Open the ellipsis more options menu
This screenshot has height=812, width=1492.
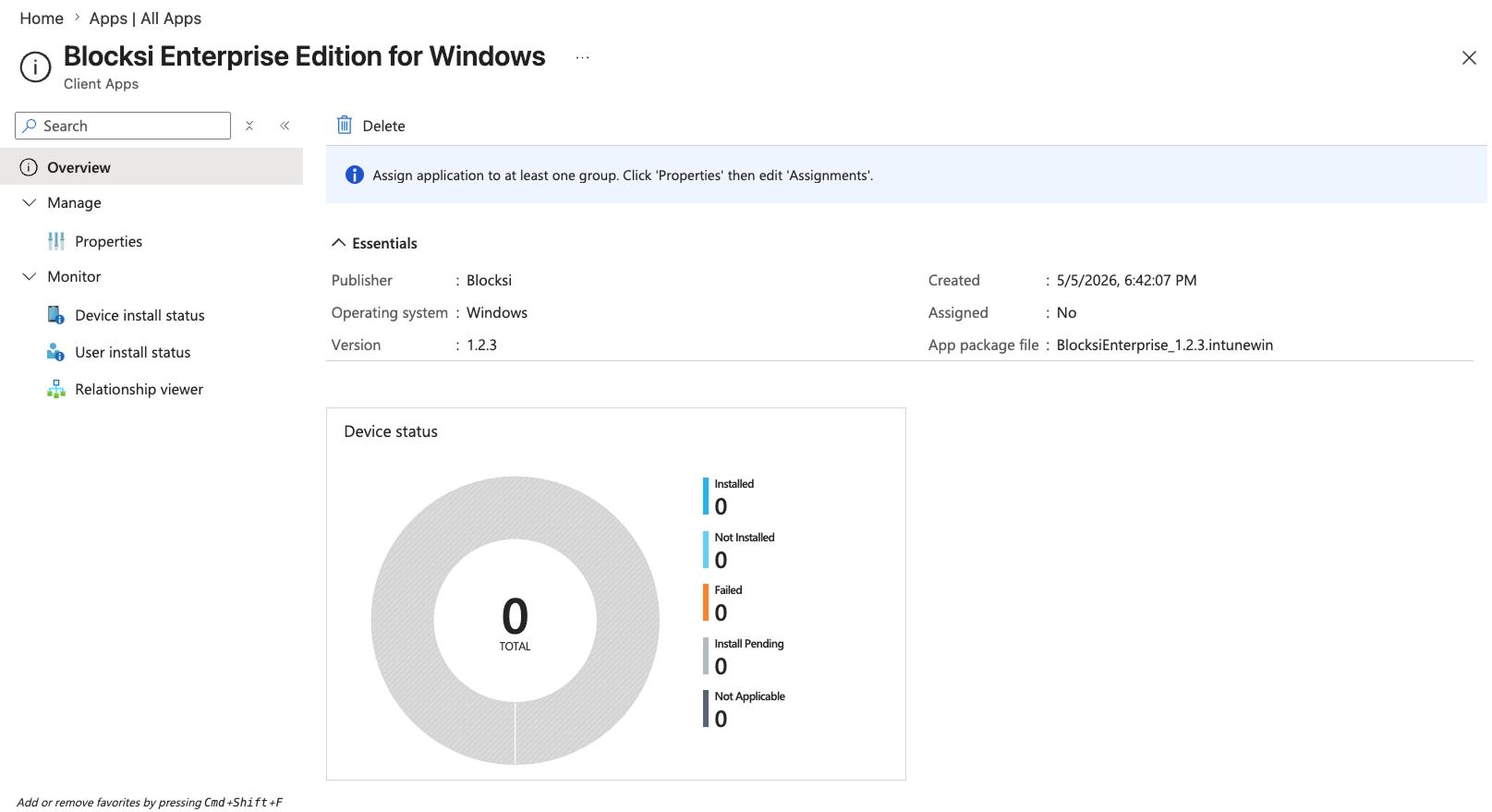(x=582, y=57)
